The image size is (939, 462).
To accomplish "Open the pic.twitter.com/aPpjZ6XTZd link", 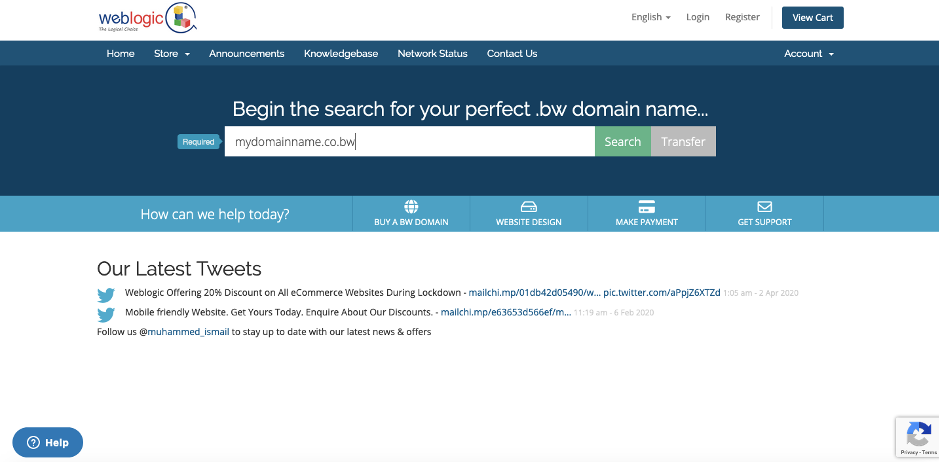I will pos(662,293).
